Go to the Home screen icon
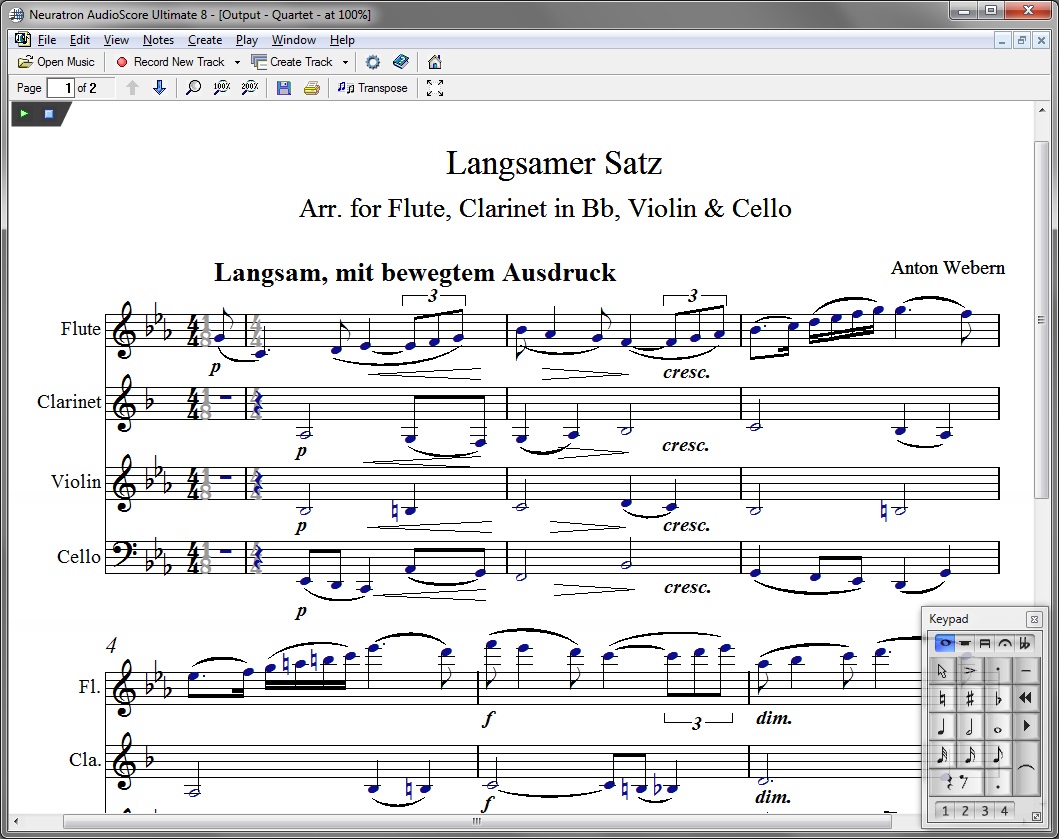Viewport: 1059px width, 839px height. pyautogui.click(x=434, y=62)
